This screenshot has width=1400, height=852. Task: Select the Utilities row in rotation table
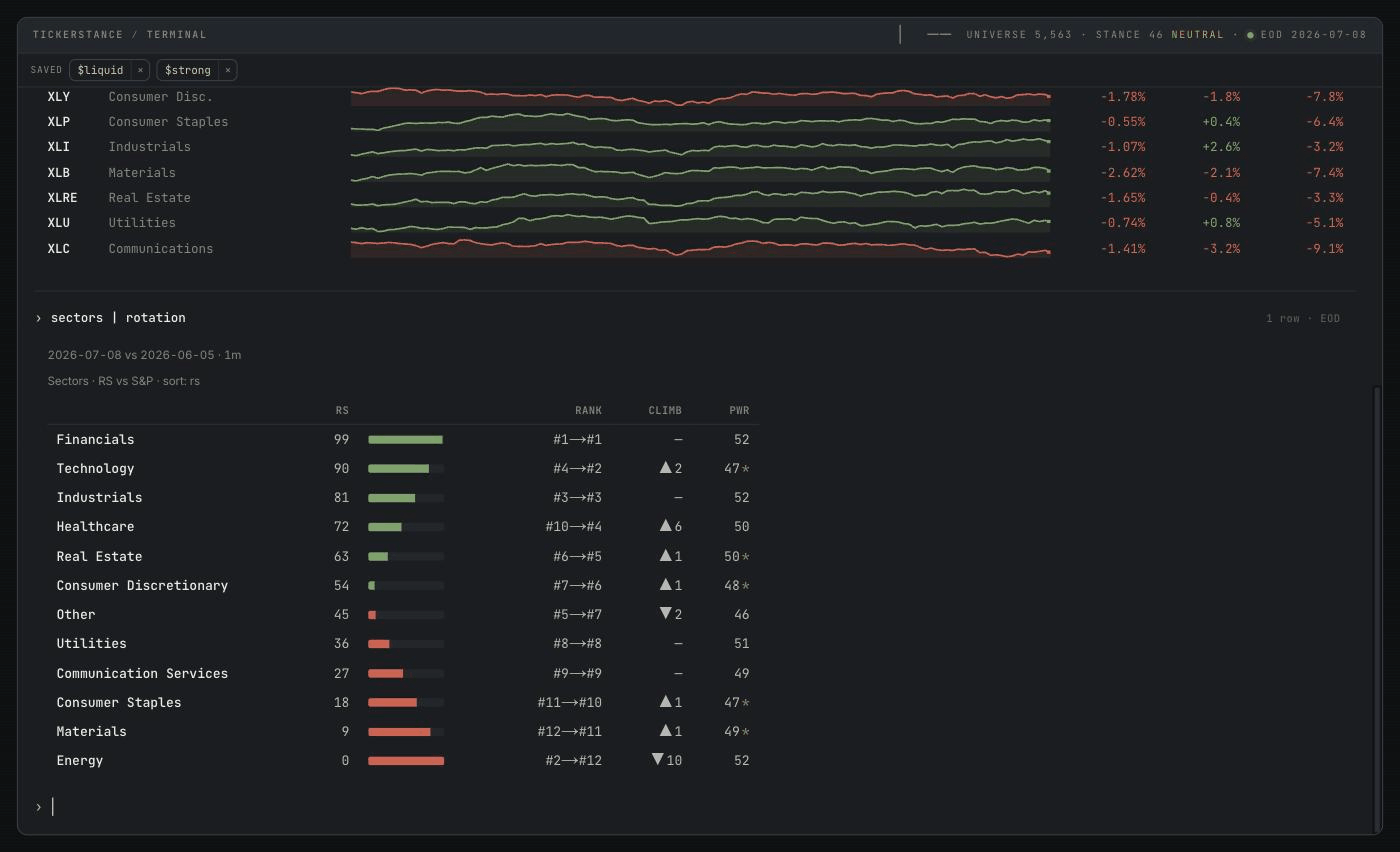click(403, 644)
